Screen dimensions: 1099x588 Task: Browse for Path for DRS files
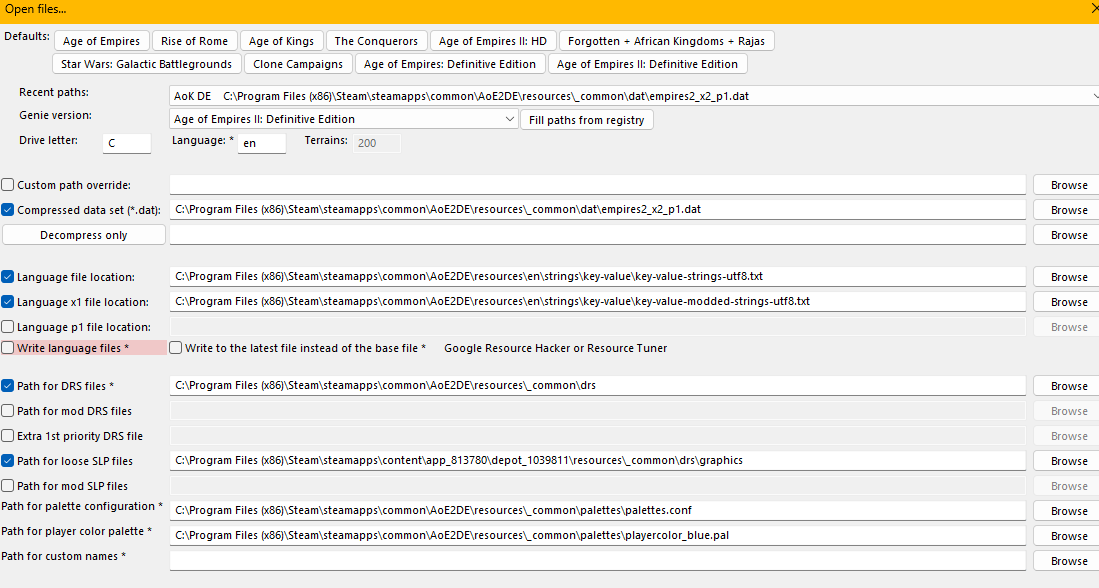coord(1068,386)
